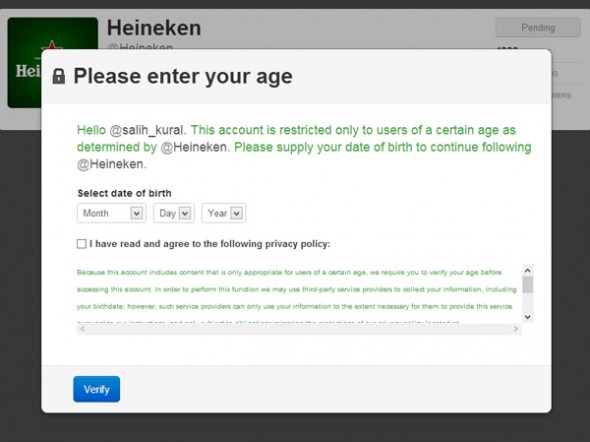Click the @salih_kural username link
The width and height of the screenshot is (590, 442).
[148, 130]
